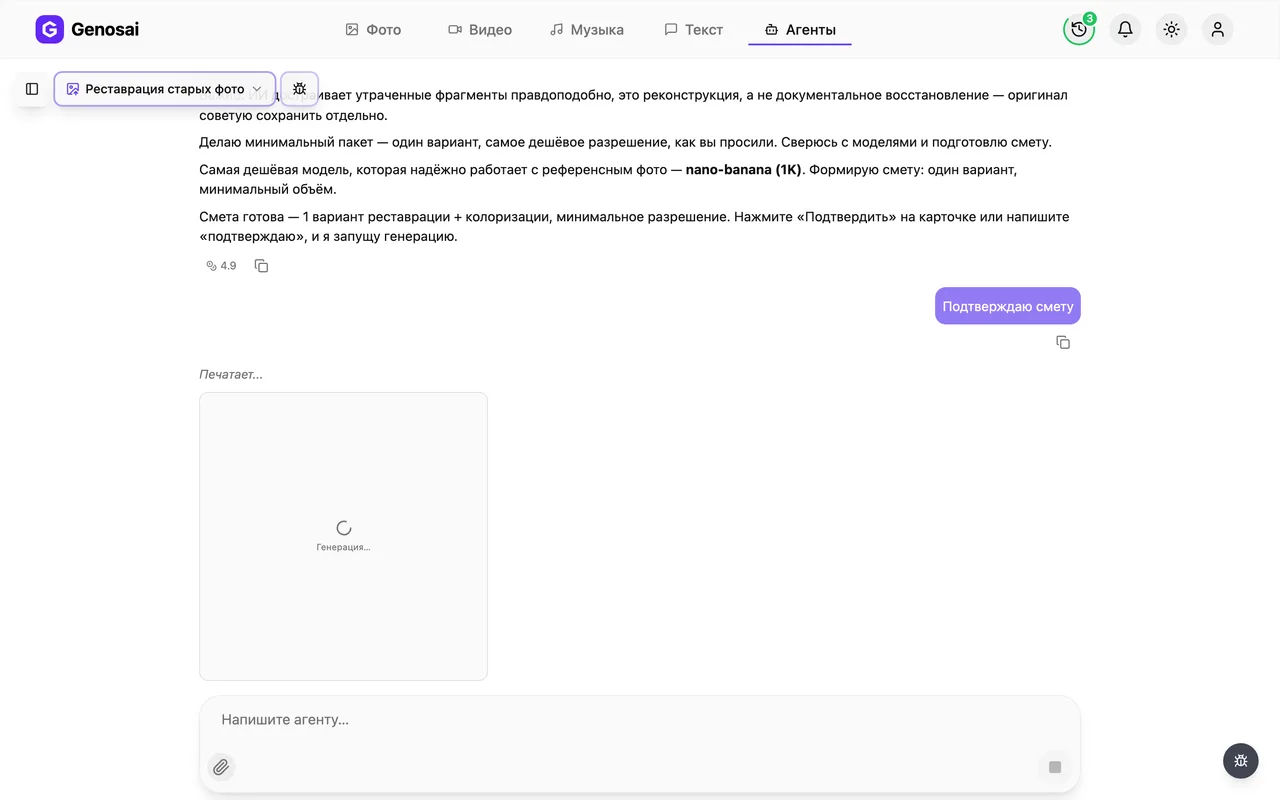This screenshot has width=1280, height=800.
Task: Click the generating image placeholder card
Action: pyautogui.click(x=343, y=536)
